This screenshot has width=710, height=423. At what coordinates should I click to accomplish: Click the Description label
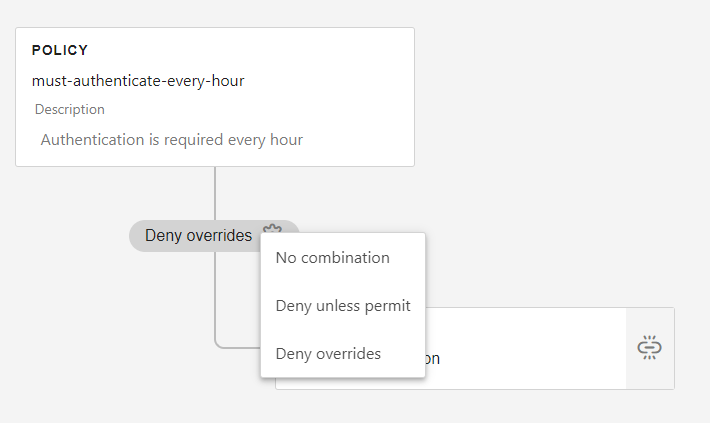click(x=70, y=109)
